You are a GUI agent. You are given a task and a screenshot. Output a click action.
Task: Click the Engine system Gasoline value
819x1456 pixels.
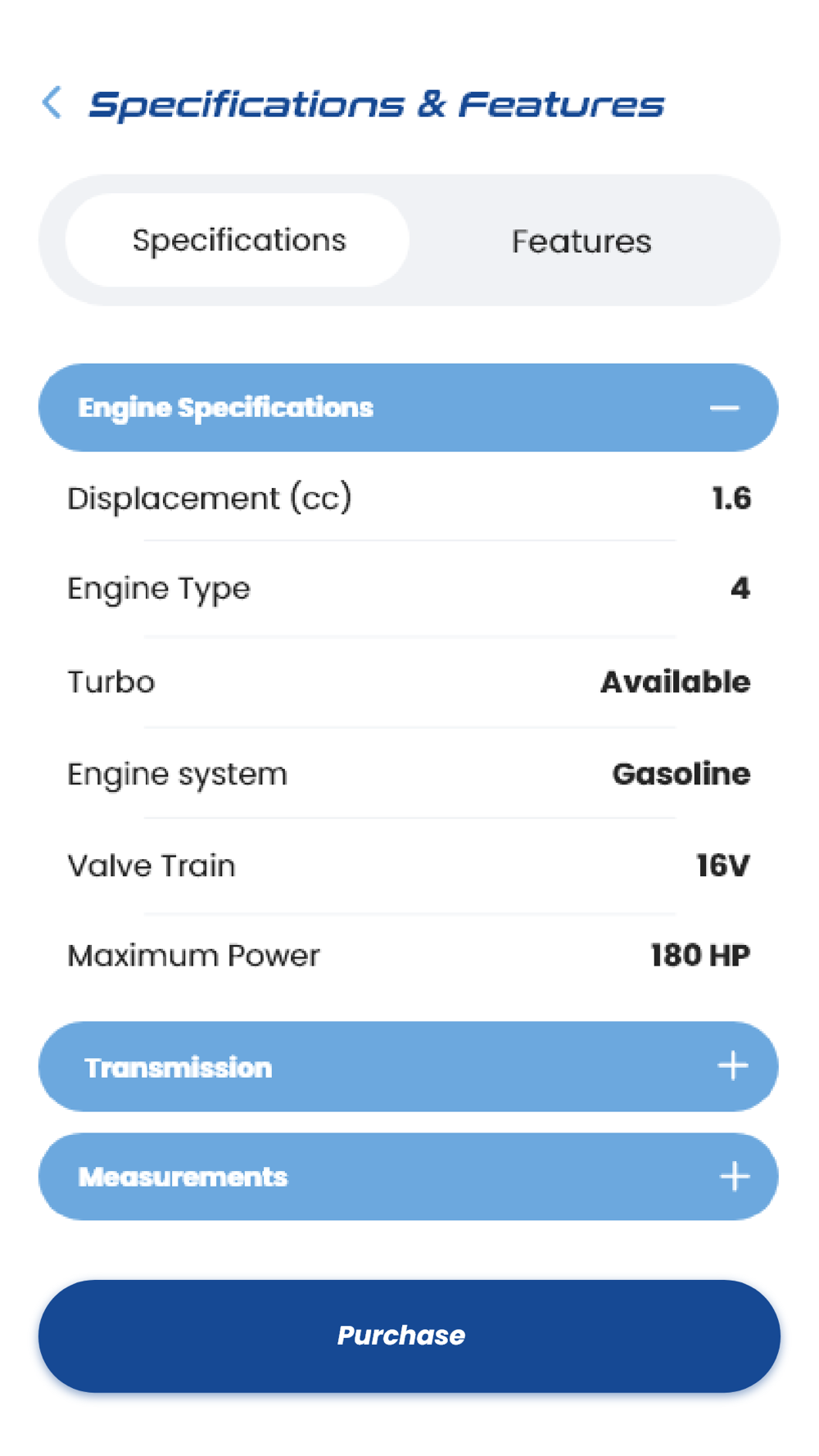point(681,774)
